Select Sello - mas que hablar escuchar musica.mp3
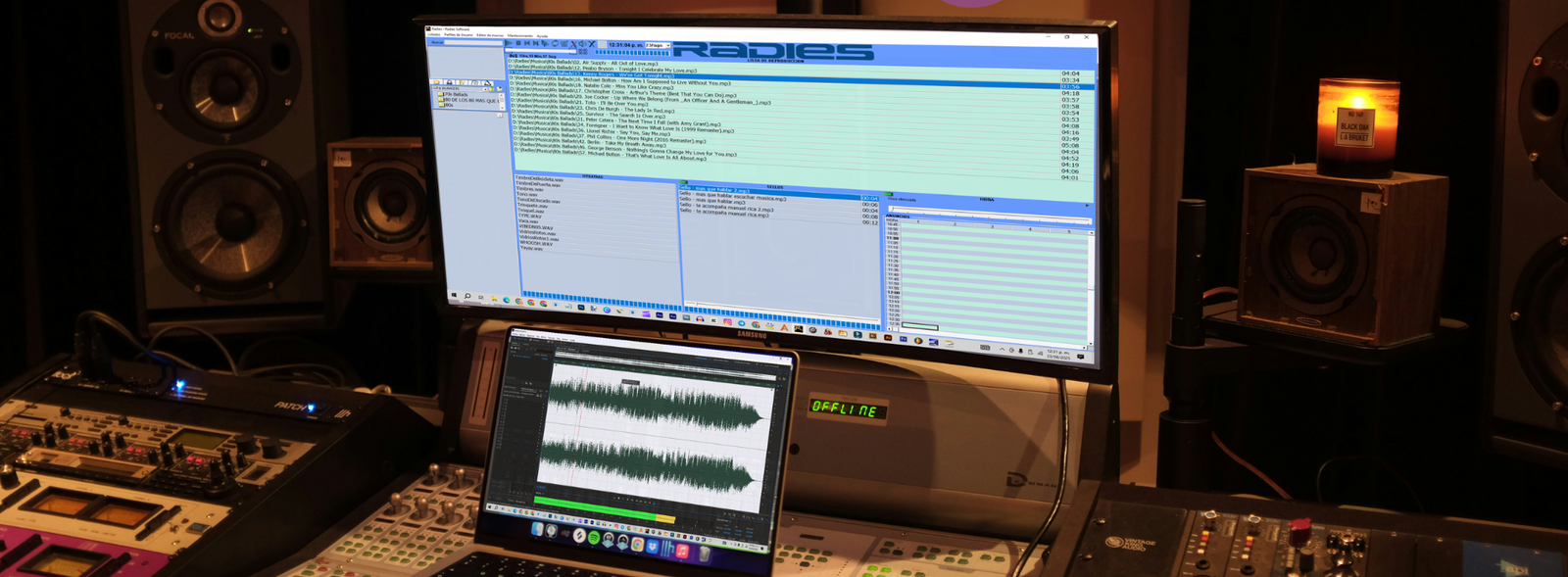Screen dimensions: 1568x577 [x=733, y=198]
